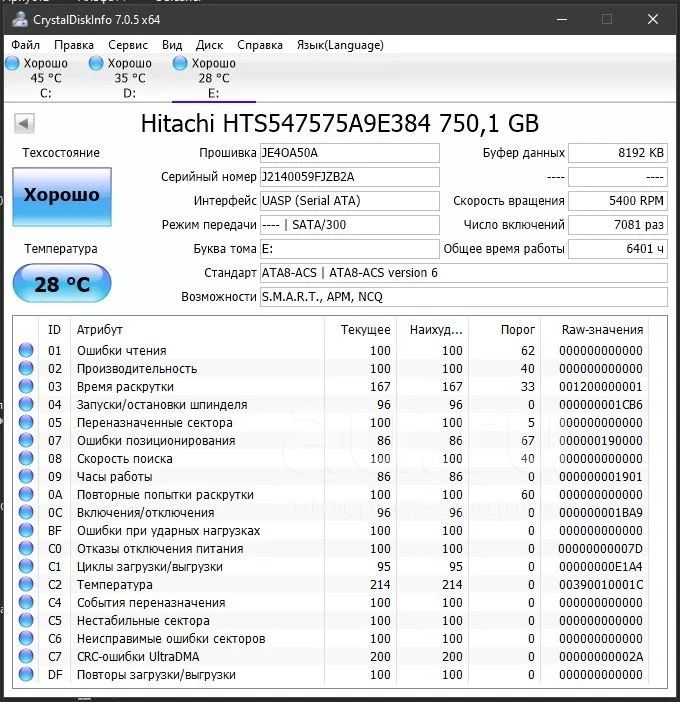This screenshot has height=702, width=680.
Task: Open the Диск menu
Action: tap(209, 45)
